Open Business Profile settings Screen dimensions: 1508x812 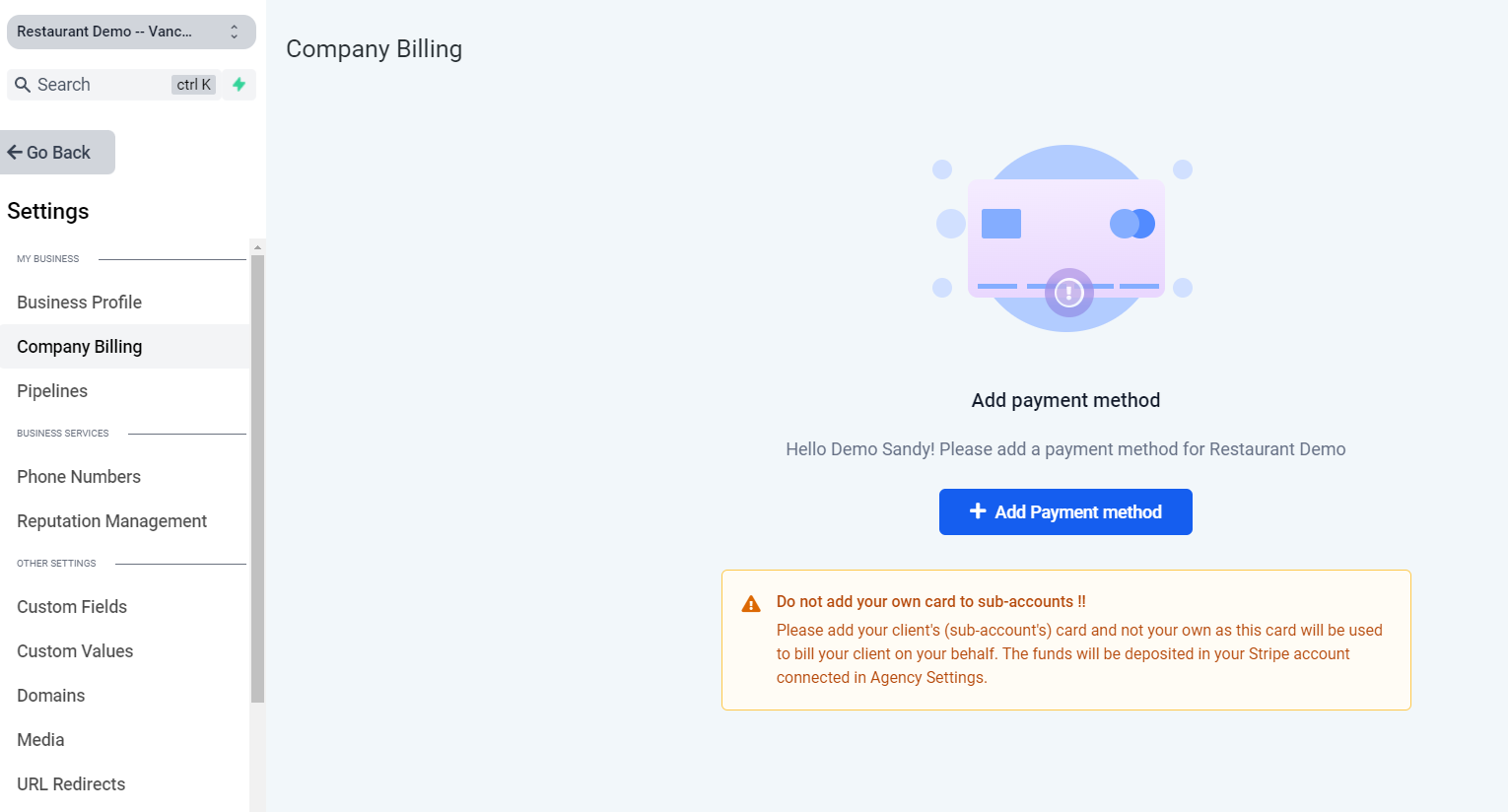tap(80, 303)
